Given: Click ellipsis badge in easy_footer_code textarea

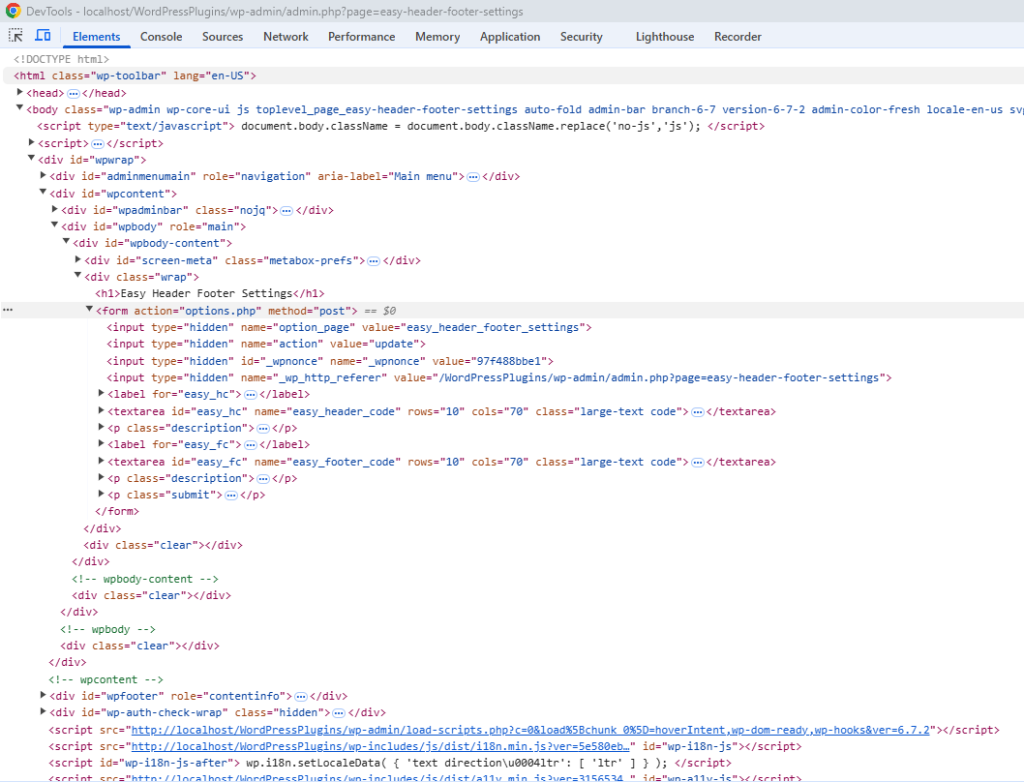Looking at the screenshot, I should 697,462.
